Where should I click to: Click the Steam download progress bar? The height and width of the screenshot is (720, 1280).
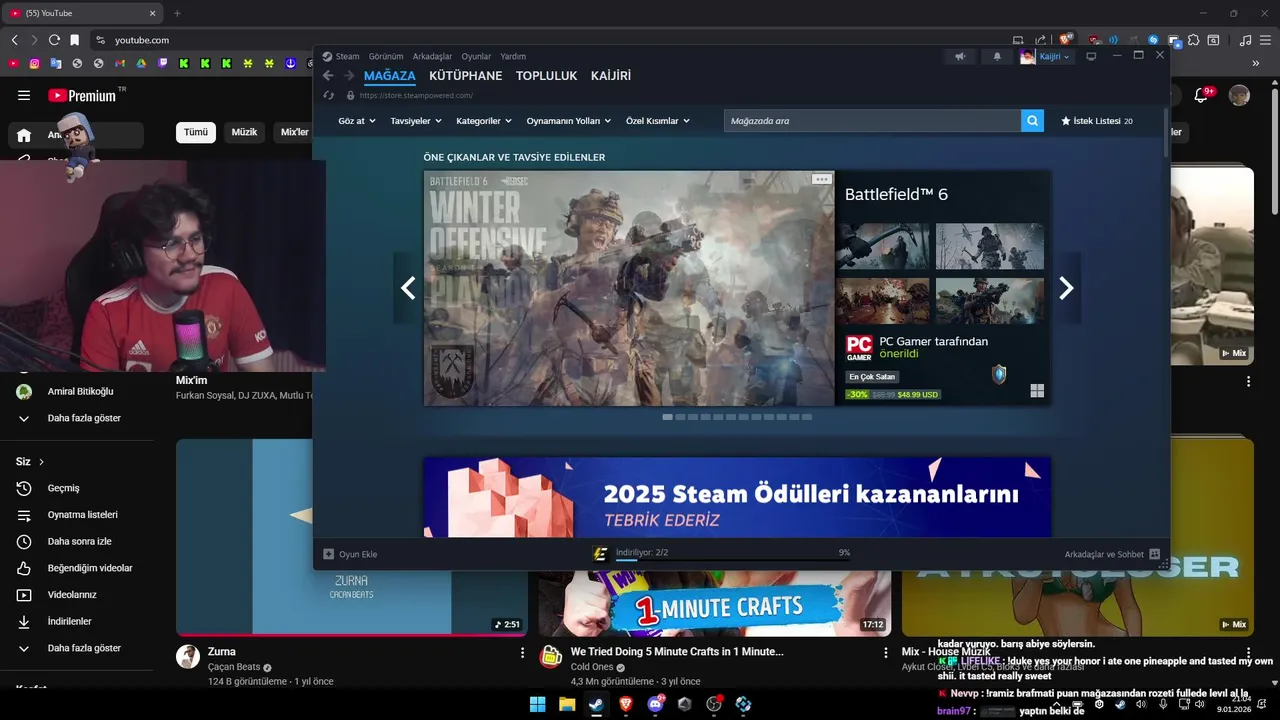click(733, 560)
